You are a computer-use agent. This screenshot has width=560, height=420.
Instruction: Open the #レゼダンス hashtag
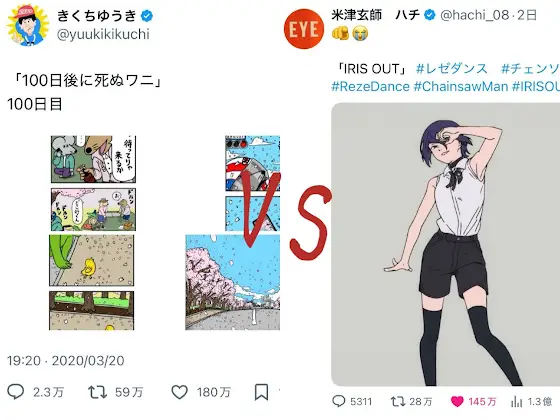[x=452, y=69]
